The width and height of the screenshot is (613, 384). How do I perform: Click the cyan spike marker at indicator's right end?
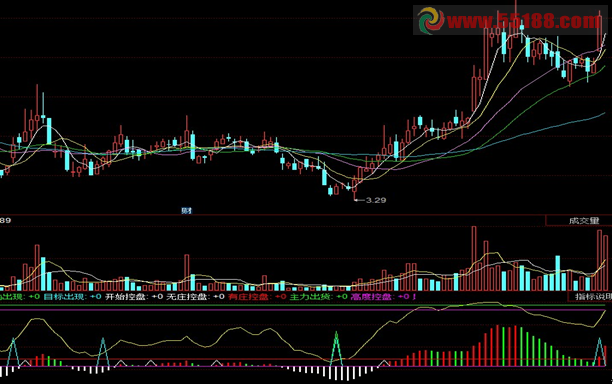point(600,352)
